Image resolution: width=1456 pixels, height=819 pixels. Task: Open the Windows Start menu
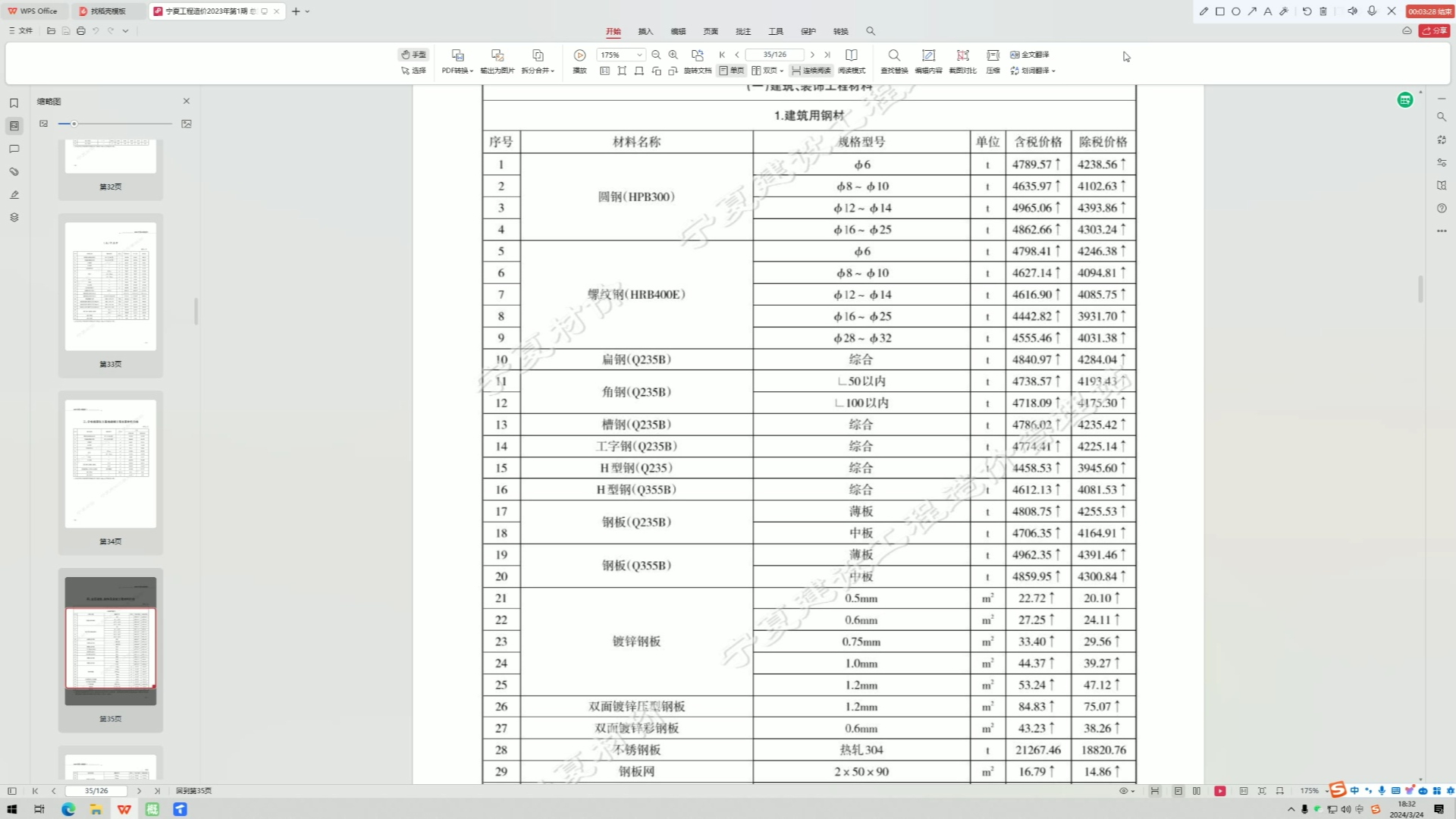point(12,809)
